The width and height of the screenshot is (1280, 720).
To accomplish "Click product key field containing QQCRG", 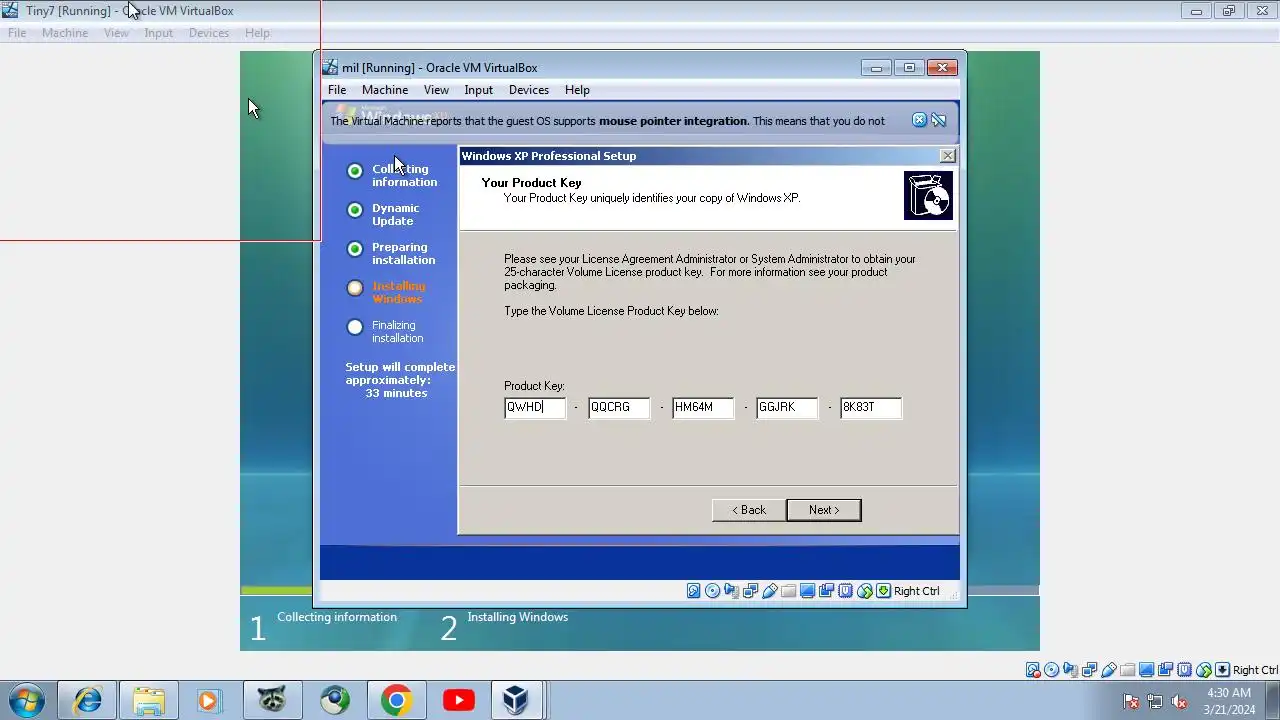I will (x=619, y=407).
